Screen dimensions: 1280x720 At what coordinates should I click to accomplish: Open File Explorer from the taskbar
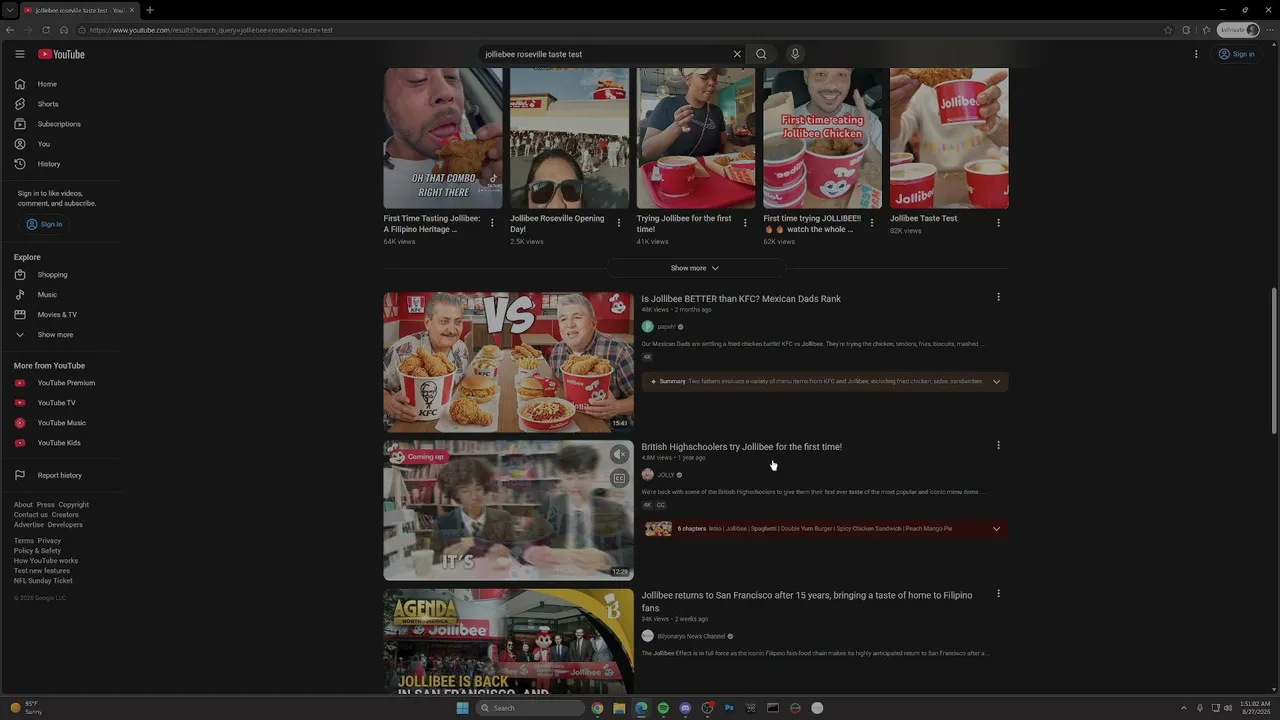[x=619, y=708]
